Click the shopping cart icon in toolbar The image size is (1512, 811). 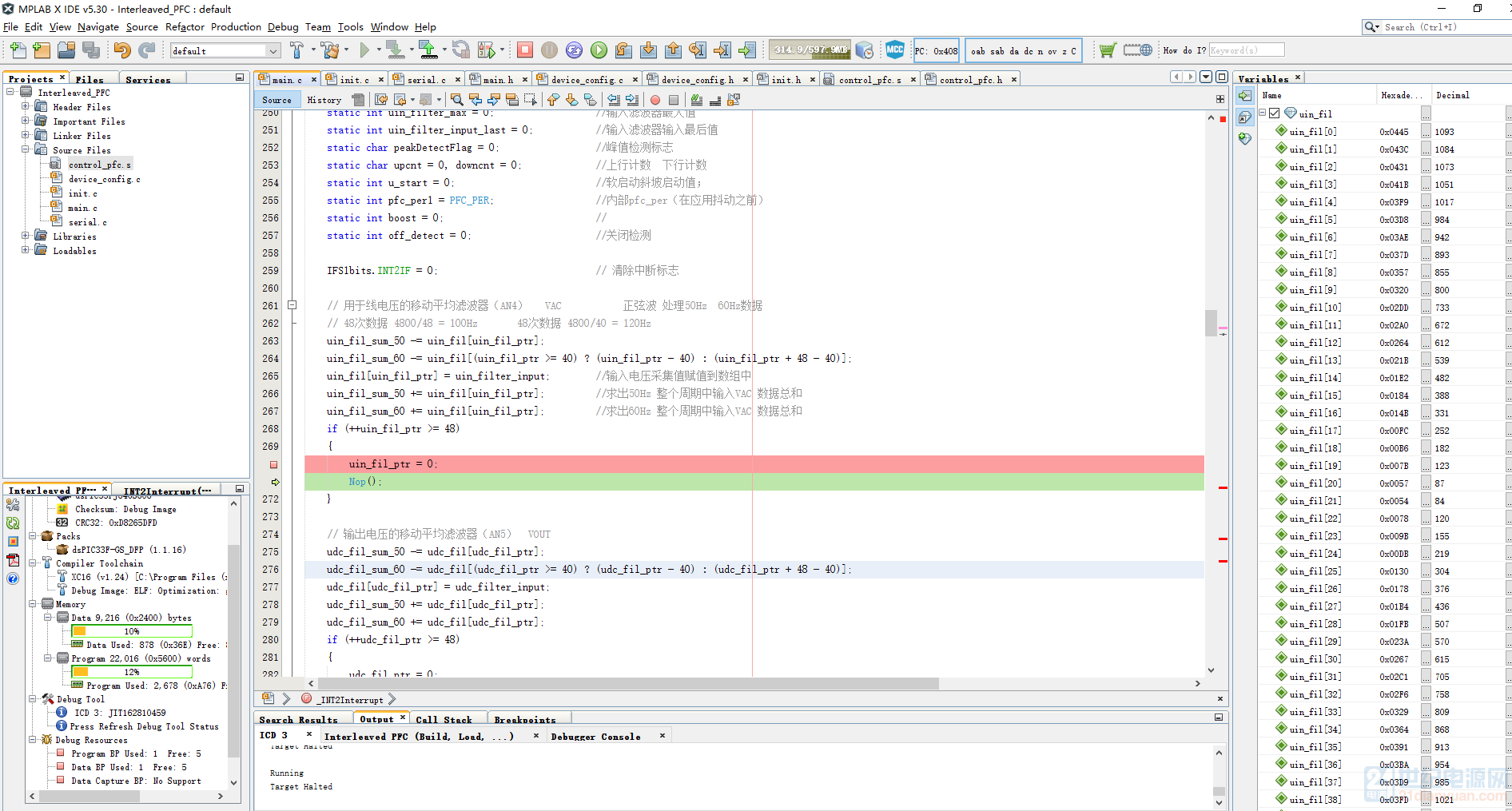(1107, 50)
